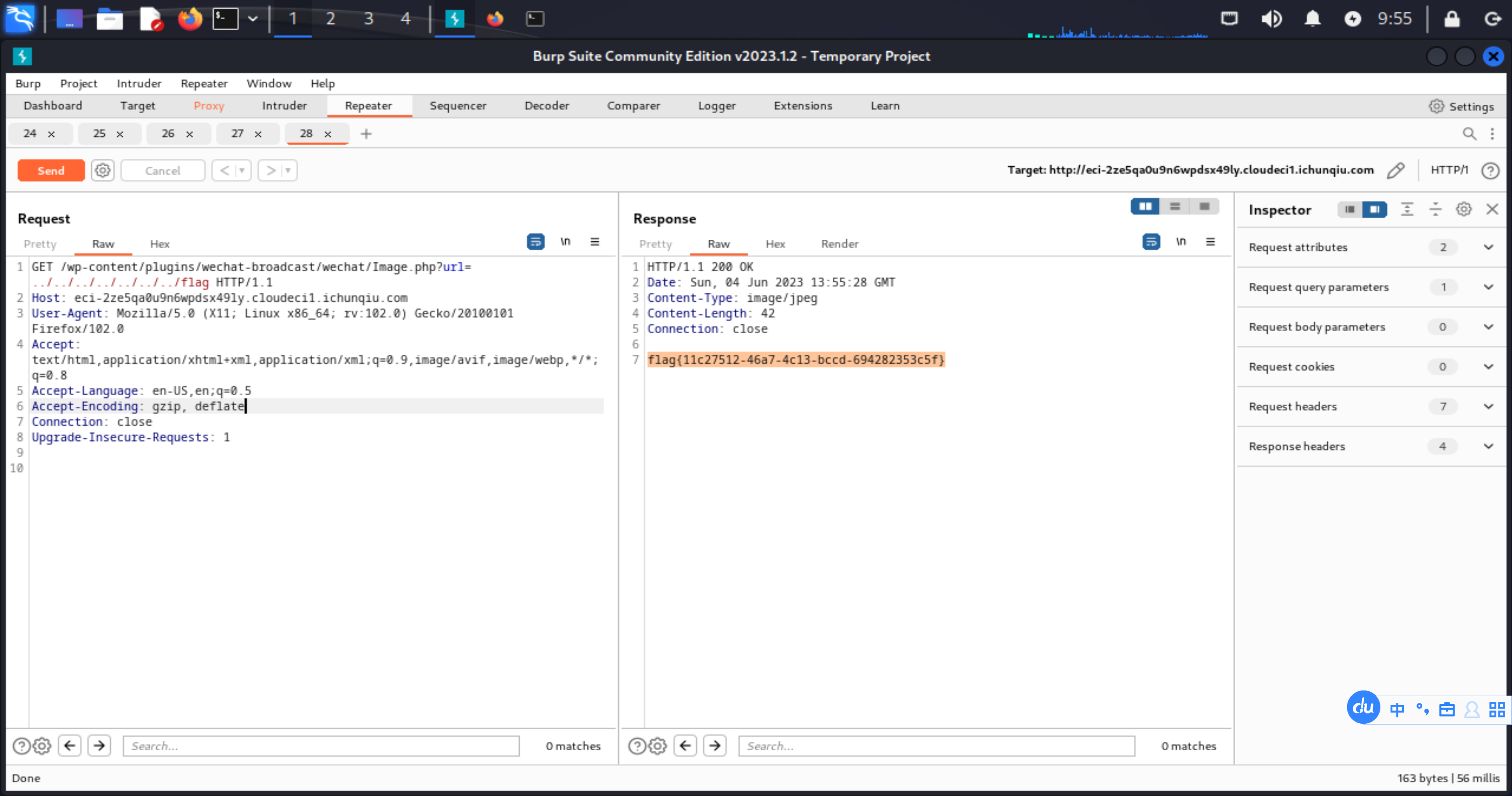Screen dimensions: 1512x796
Task: Go back to previous request in history
Action: point(224,170)
